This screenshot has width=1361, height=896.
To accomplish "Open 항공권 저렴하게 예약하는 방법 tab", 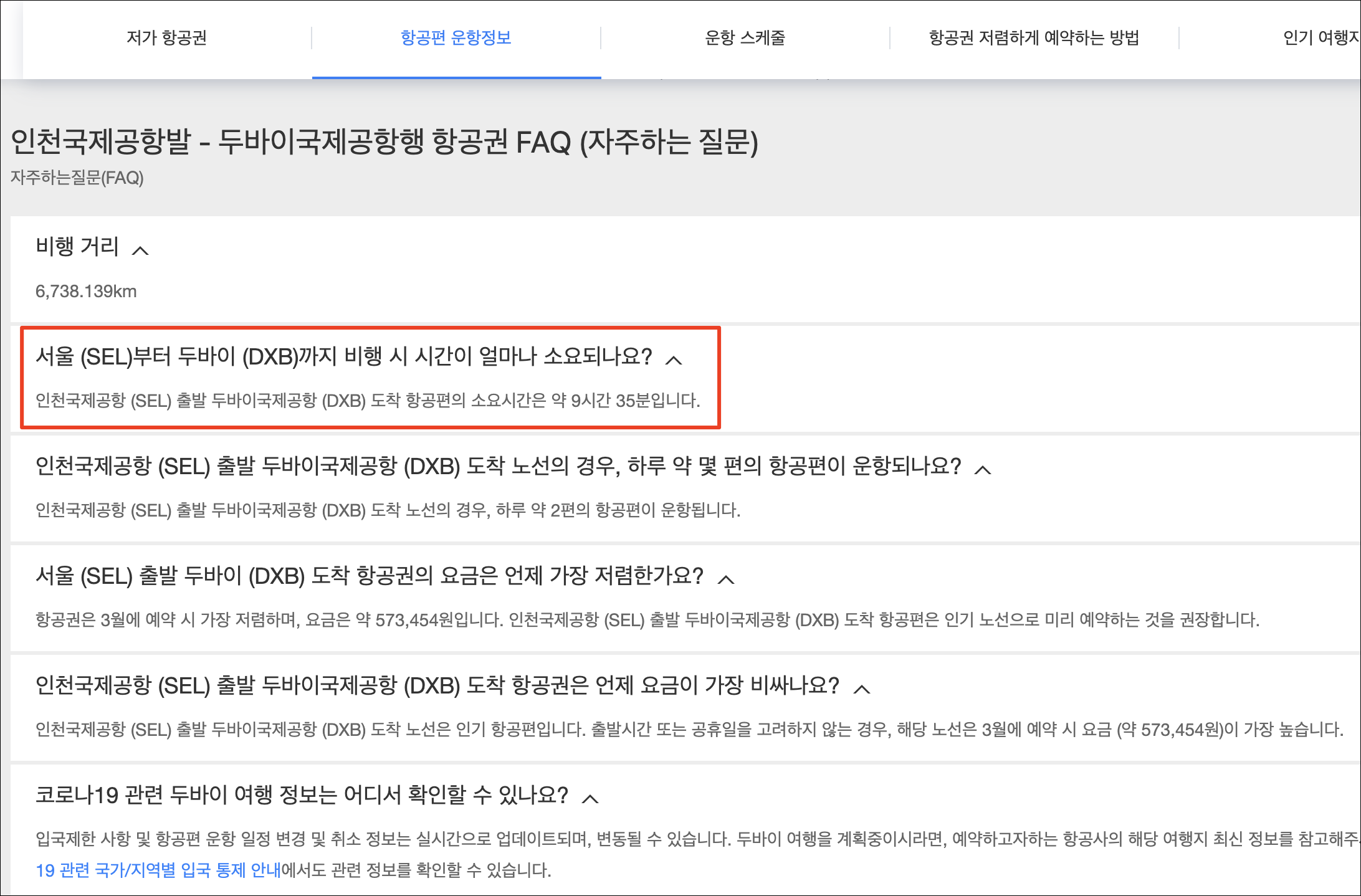I will click(1034, 38).
